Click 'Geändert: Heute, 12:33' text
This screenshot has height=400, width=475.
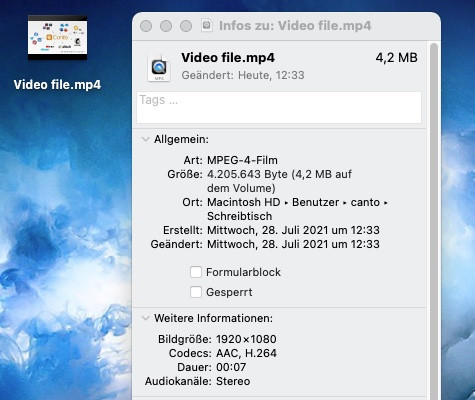click(243, 75)
